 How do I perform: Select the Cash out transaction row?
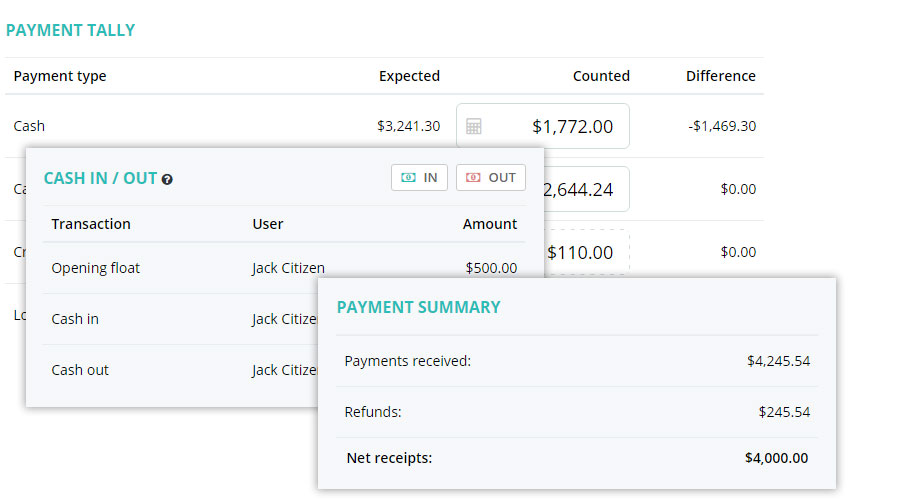tap(181, 370)
